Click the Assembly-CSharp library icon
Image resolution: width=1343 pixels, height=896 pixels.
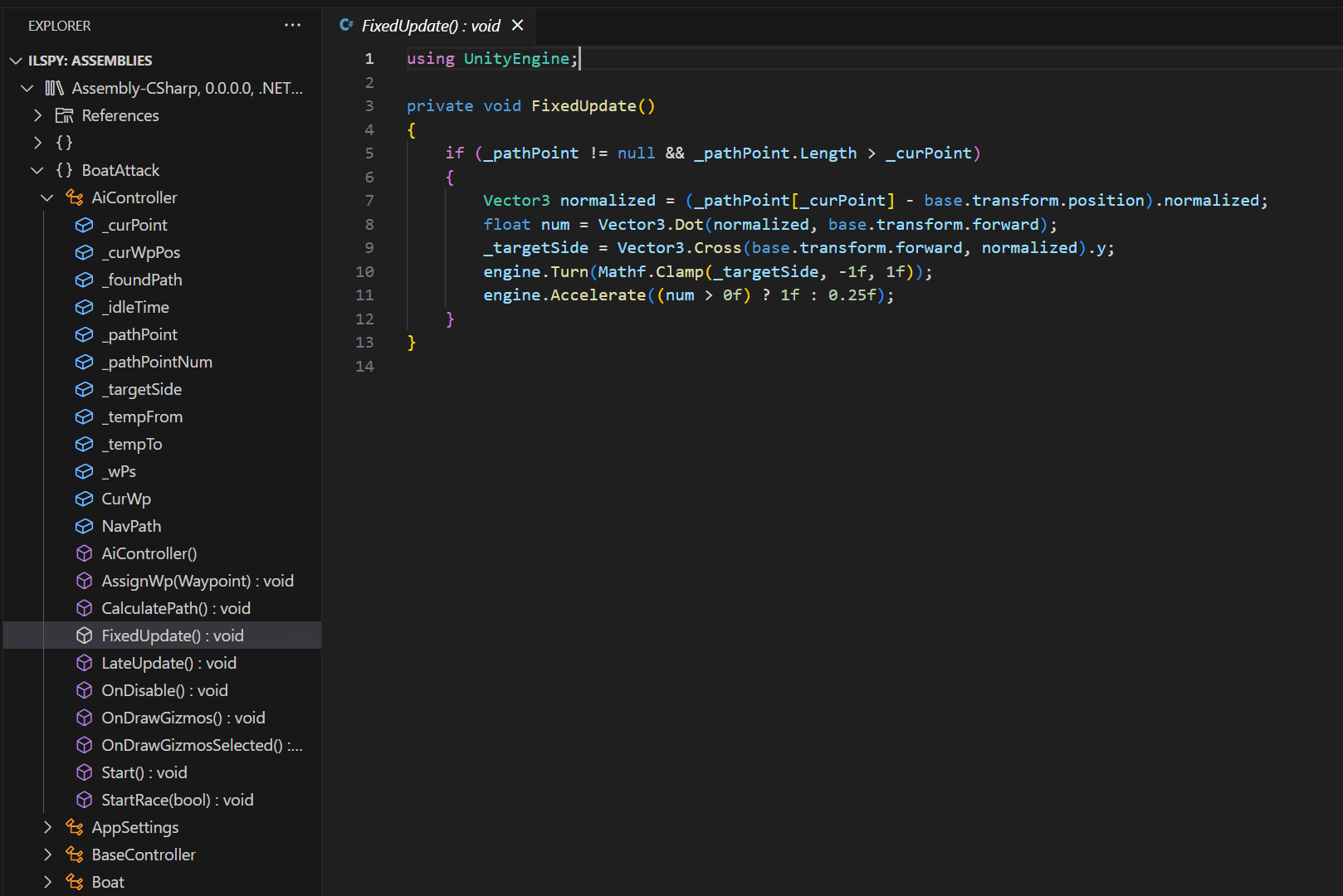click(x=54, y=88)
